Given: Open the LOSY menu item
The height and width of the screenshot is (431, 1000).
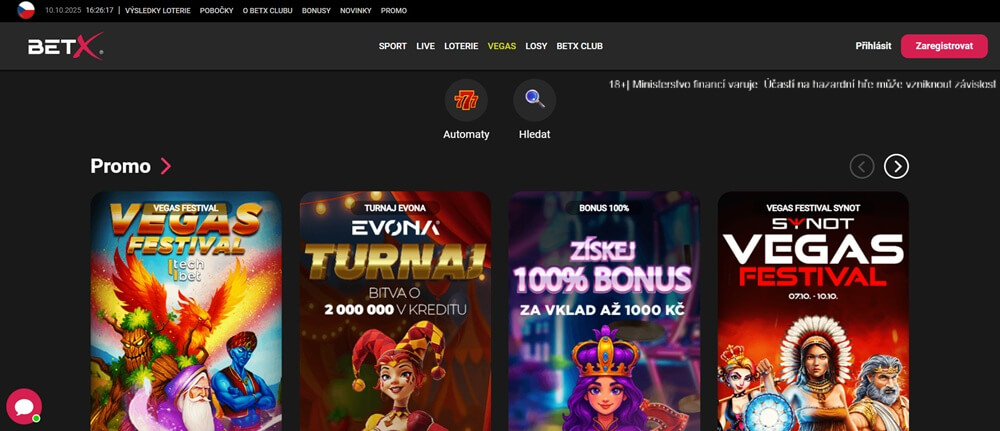Looking at the screenshot, I should click(x=536, y=46).
